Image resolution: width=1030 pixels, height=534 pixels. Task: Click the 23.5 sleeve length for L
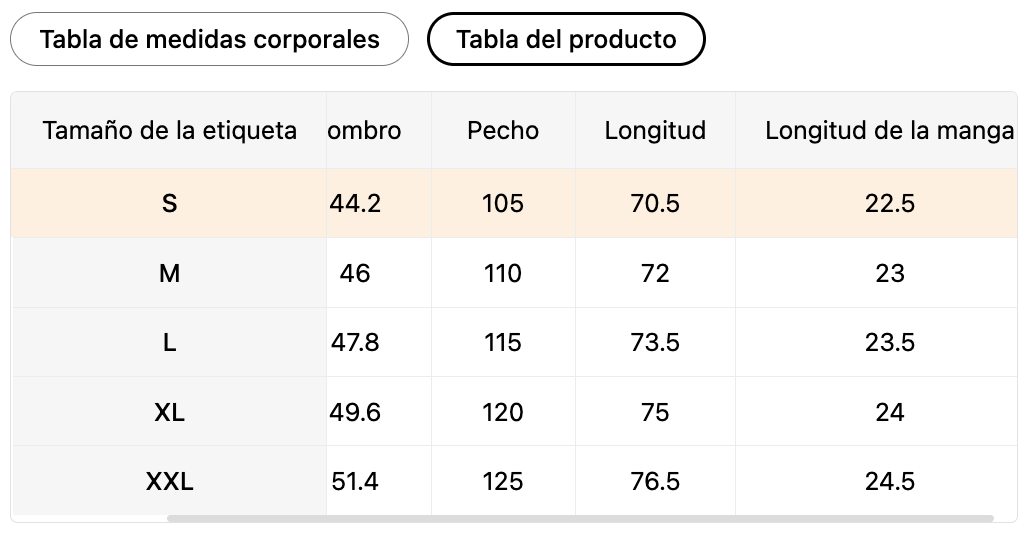coord(889,342)
